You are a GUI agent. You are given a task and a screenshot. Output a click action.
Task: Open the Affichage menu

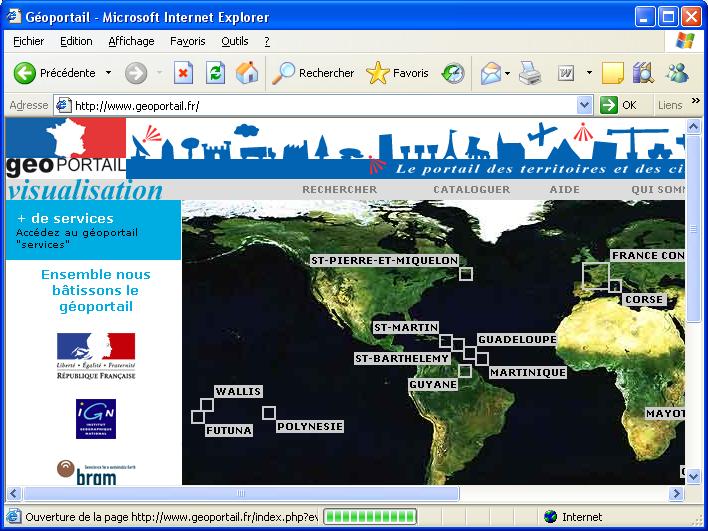pos(131,41)
